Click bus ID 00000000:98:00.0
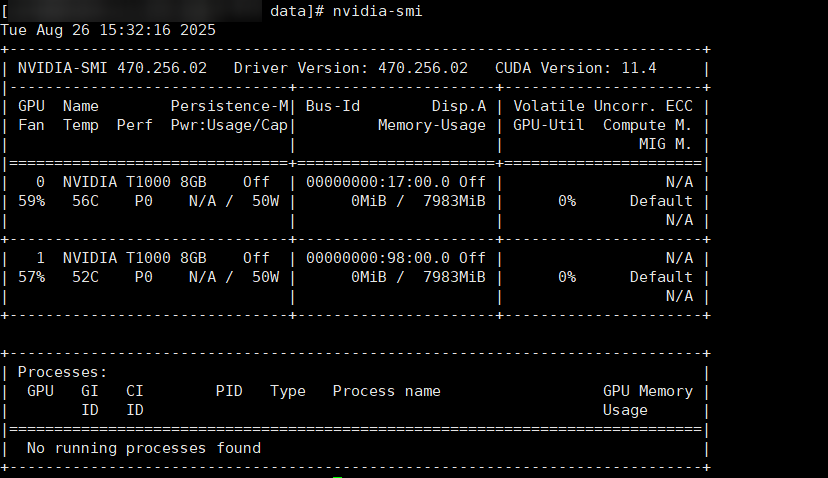828x478 pixels. 378,258
